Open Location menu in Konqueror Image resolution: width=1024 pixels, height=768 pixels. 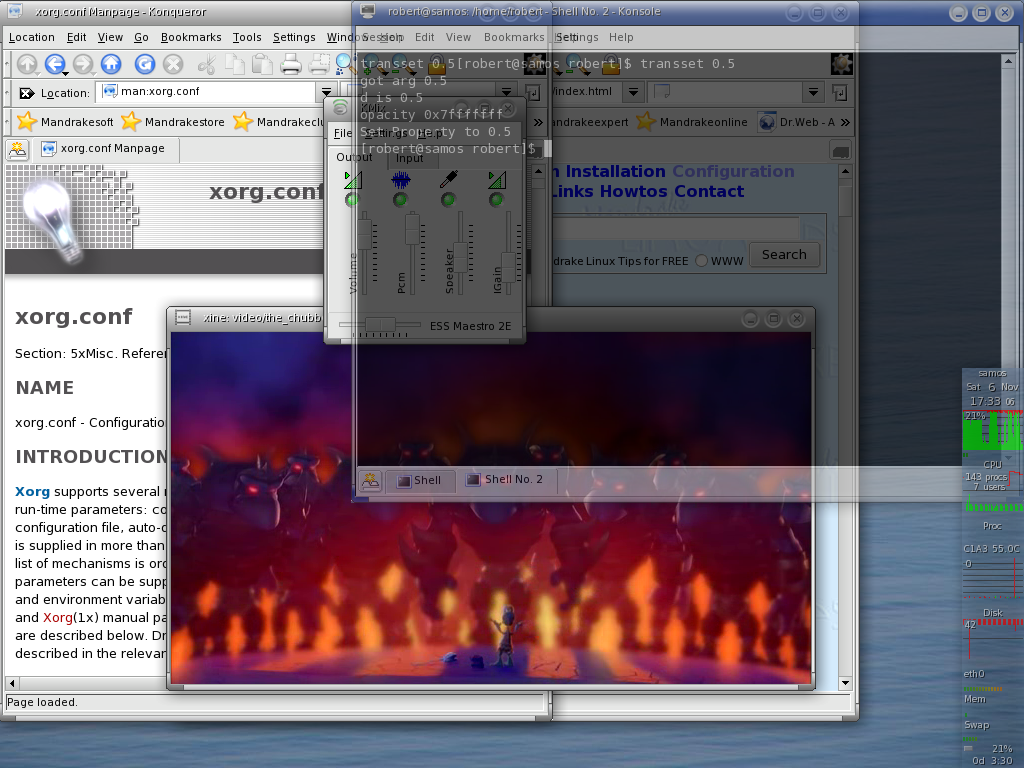[x=31, y=37]
